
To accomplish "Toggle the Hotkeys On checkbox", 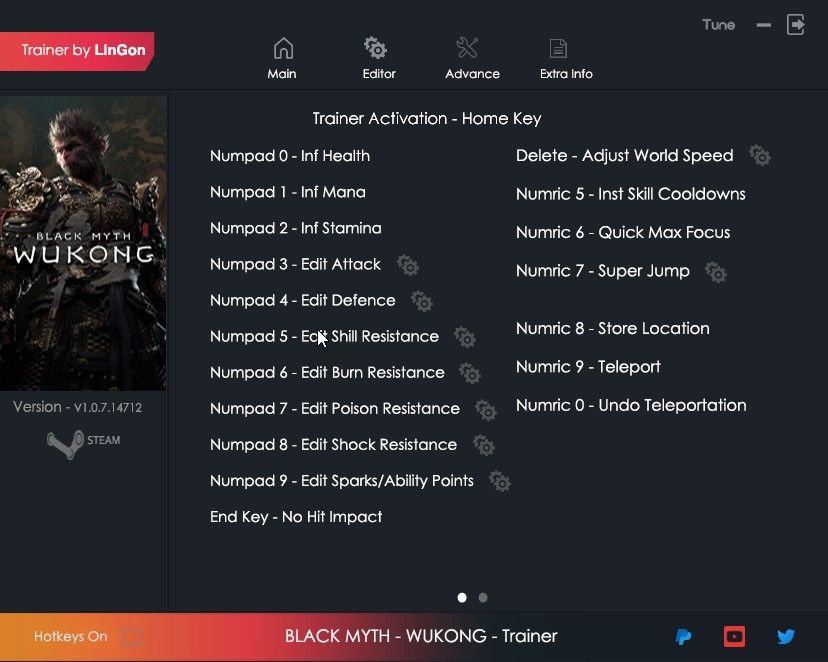I will (131, 637).
